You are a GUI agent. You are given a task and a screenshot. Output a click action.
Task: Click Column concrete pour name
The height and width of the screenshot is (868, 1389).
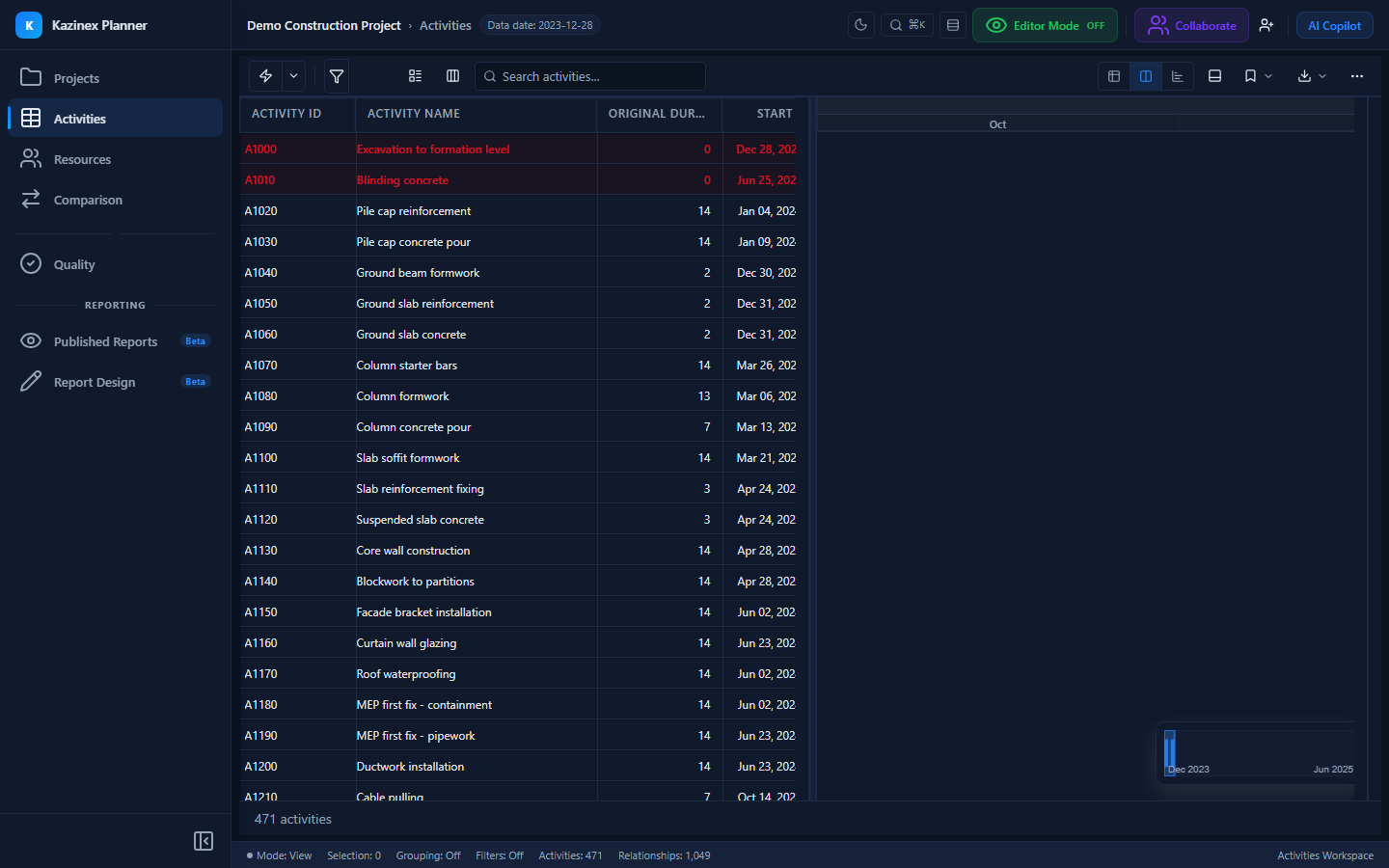(x=413, y=427)
